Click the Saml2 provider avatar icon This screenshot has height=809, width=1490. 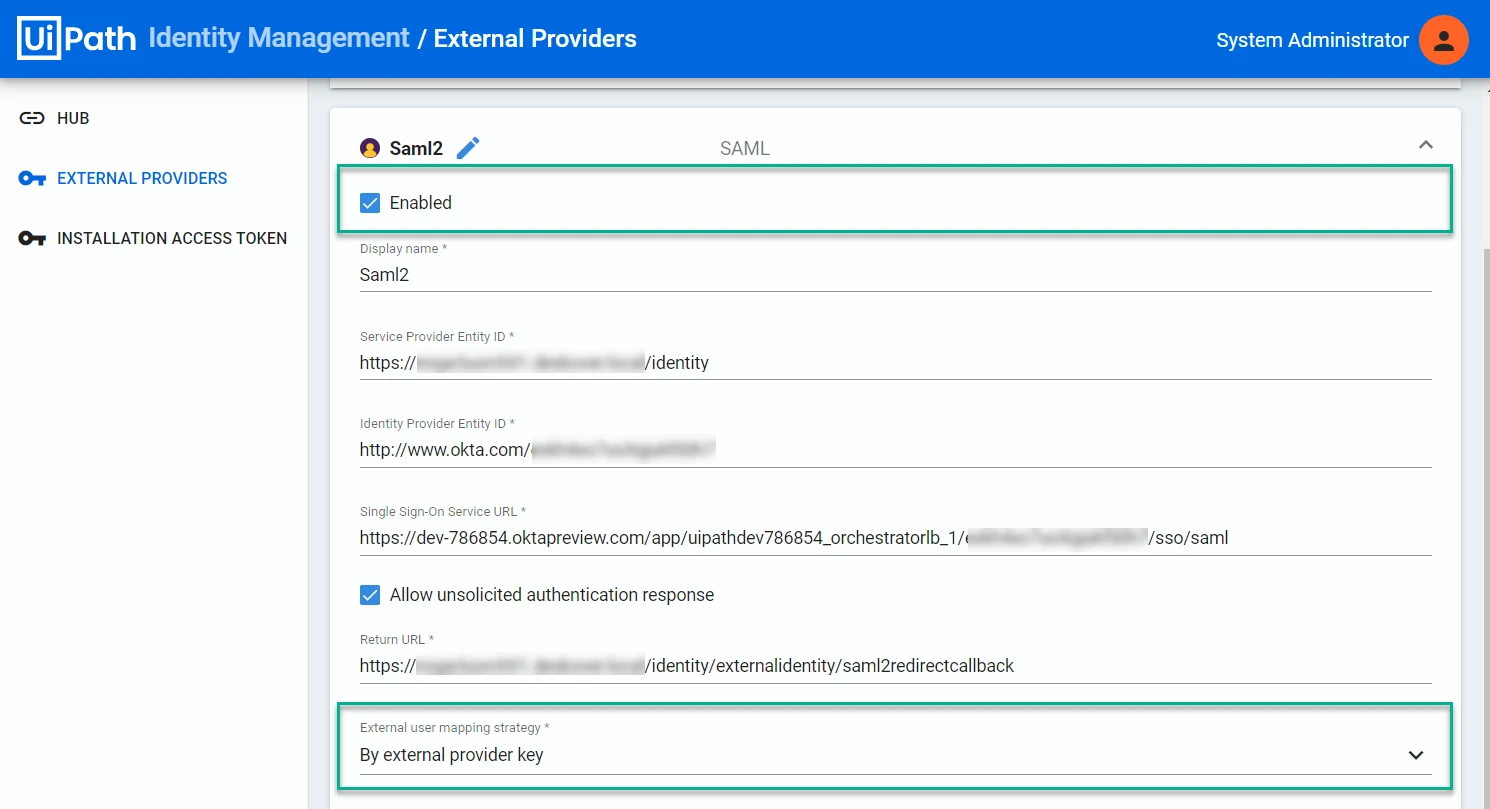point(370,148)
